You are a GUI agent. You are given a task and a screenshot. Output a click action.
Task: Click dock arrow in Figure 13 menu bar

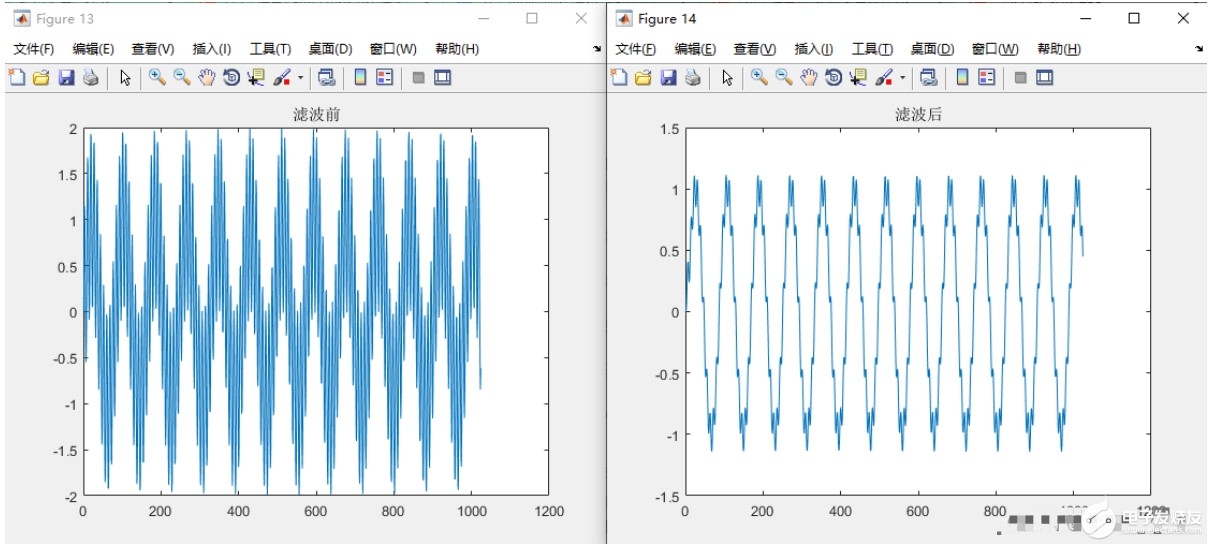pyautogui.click(x=597, y=49)
